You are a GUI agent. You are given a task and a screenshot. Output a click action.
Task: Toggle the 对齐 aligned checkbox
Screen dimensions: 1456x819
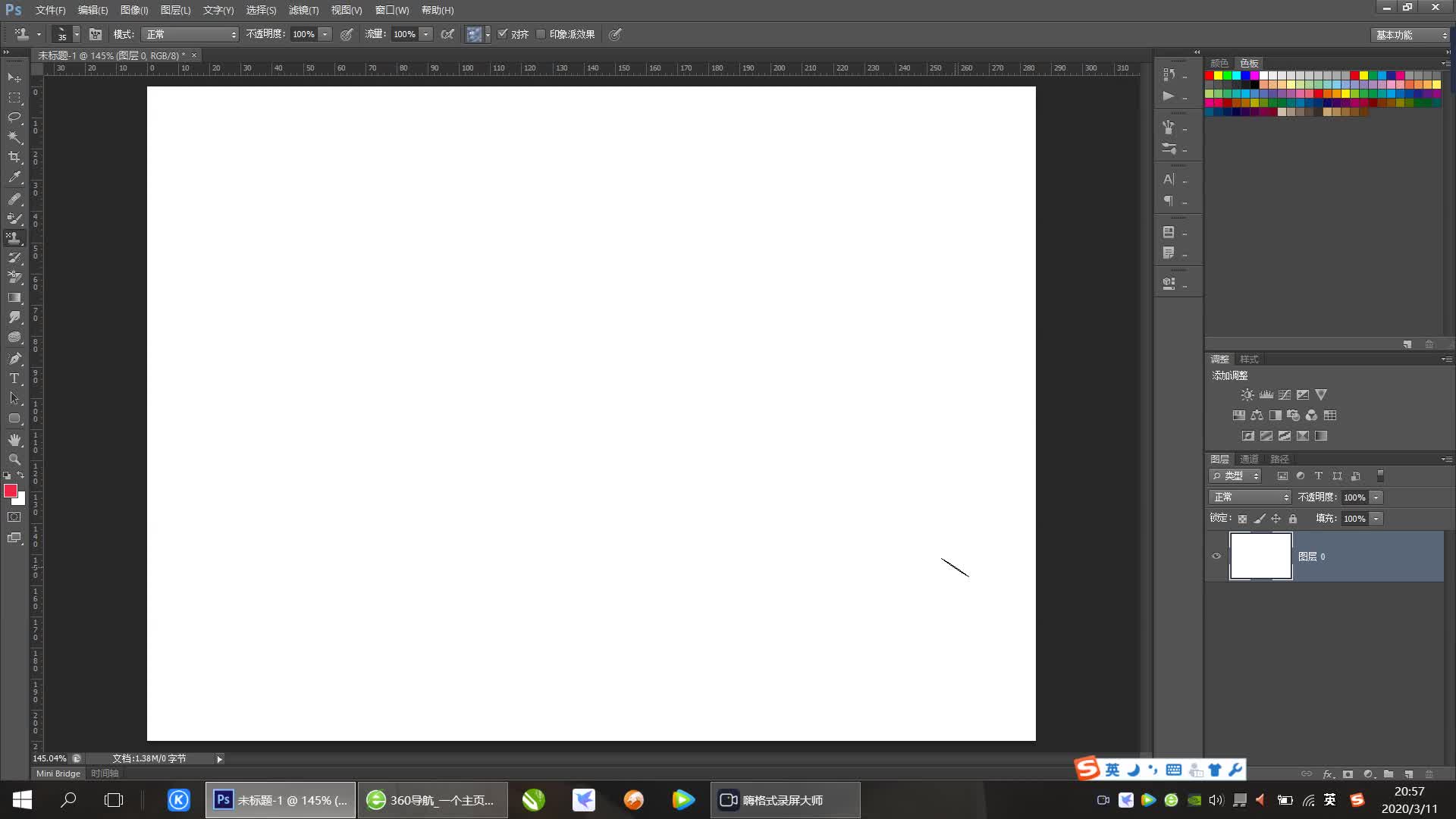pos(502,34)
